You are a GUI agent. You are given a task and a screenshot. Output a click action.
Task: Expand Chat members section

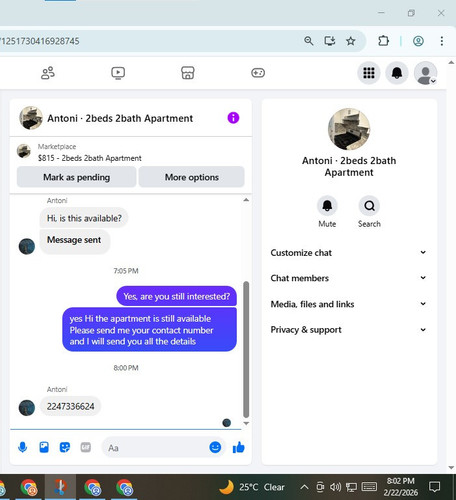point(349,278)
